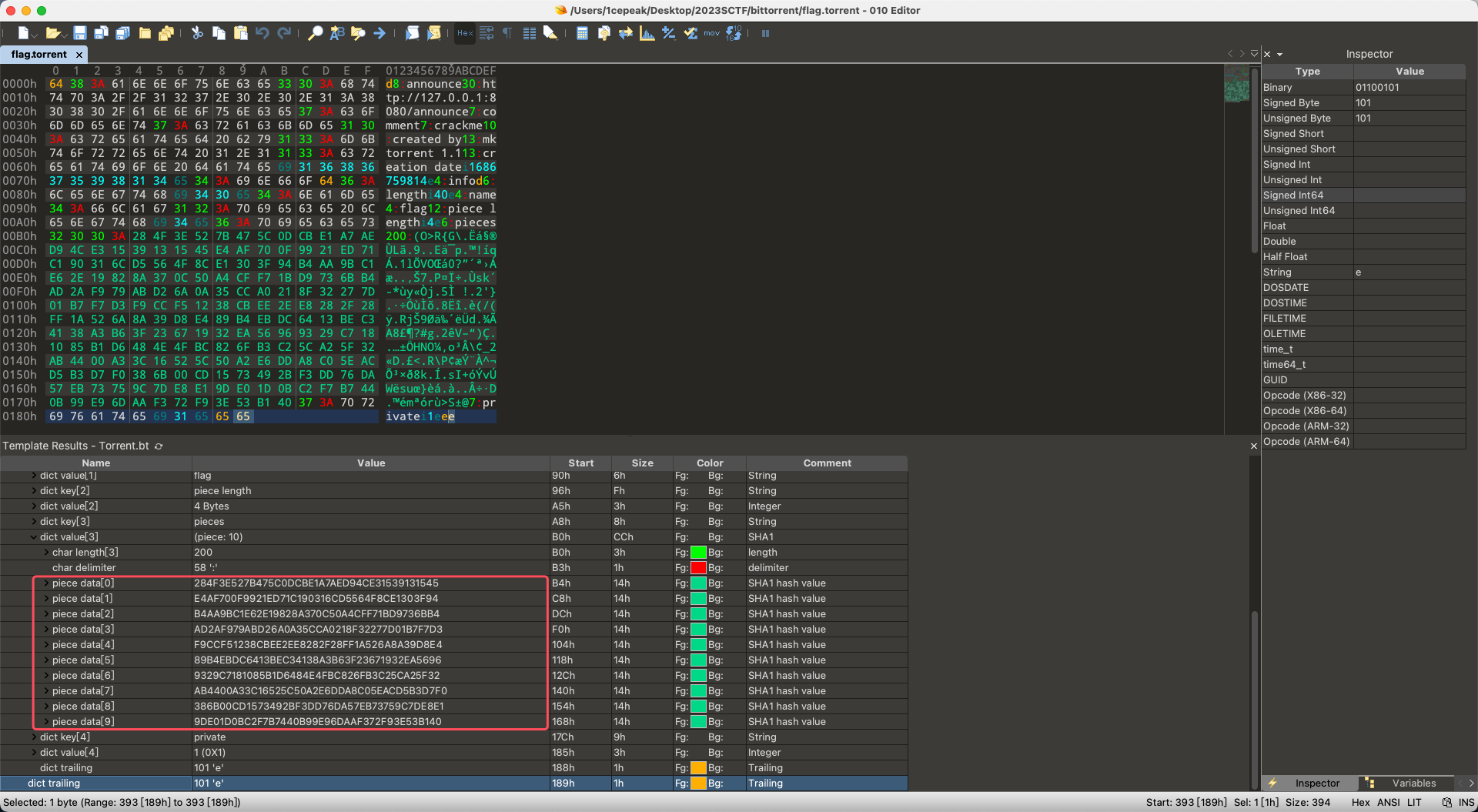Copy selection with the Copy icon
1478x812 pixels.
point(219,33)
